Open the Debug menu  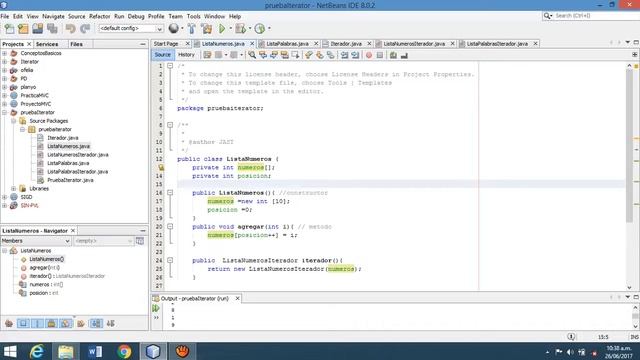pos(136,16)
